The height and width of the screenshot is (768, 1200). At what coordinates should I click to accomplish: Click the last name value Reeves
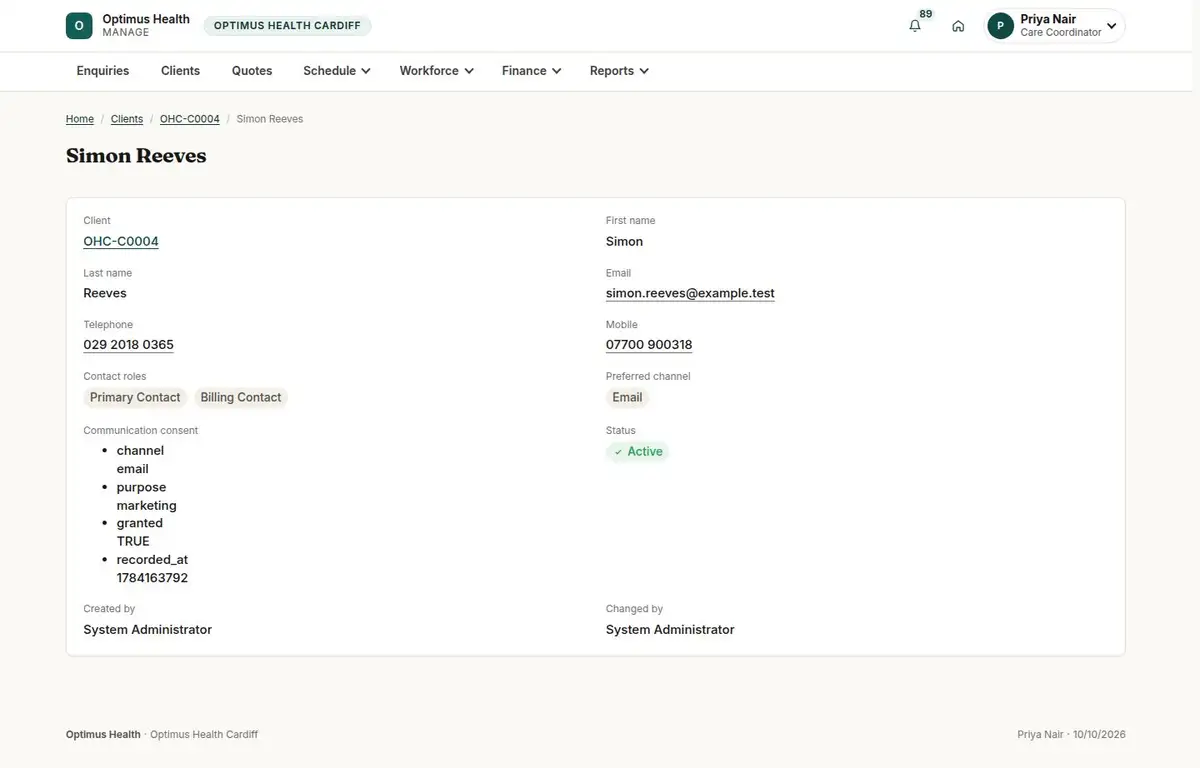click(x=105, y=293)
